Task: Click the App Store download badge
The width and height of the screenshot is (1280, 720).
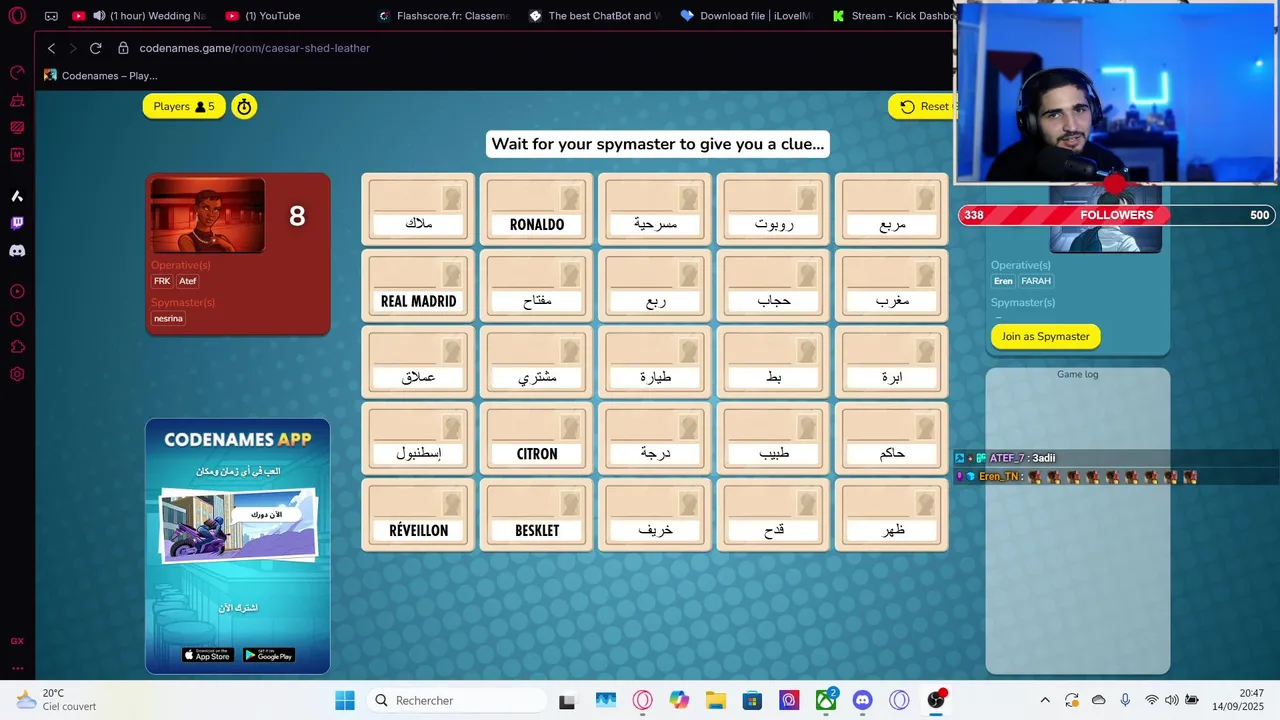Action: coord(208,655)
